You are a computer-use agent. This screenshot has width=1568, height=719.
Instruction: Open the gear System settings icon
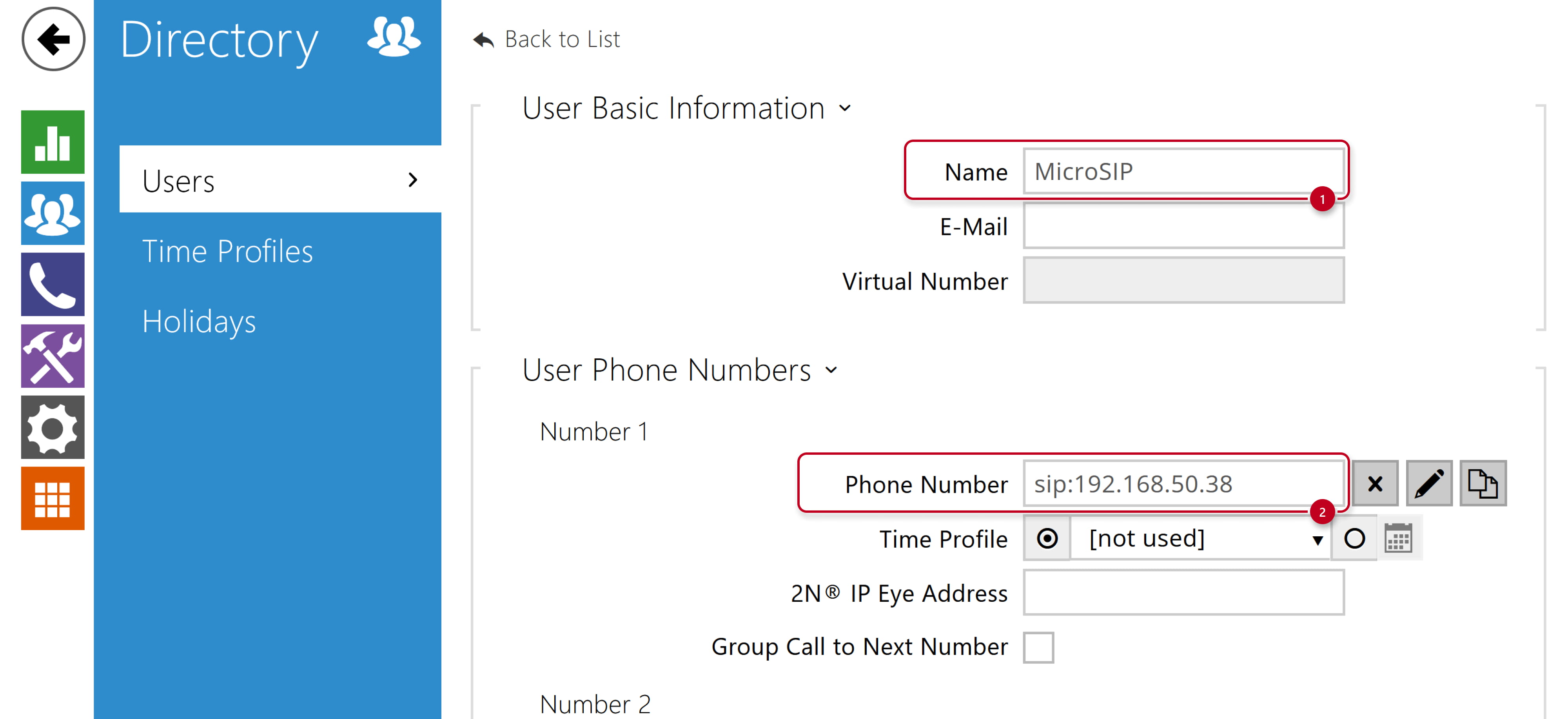click(53, 427)
